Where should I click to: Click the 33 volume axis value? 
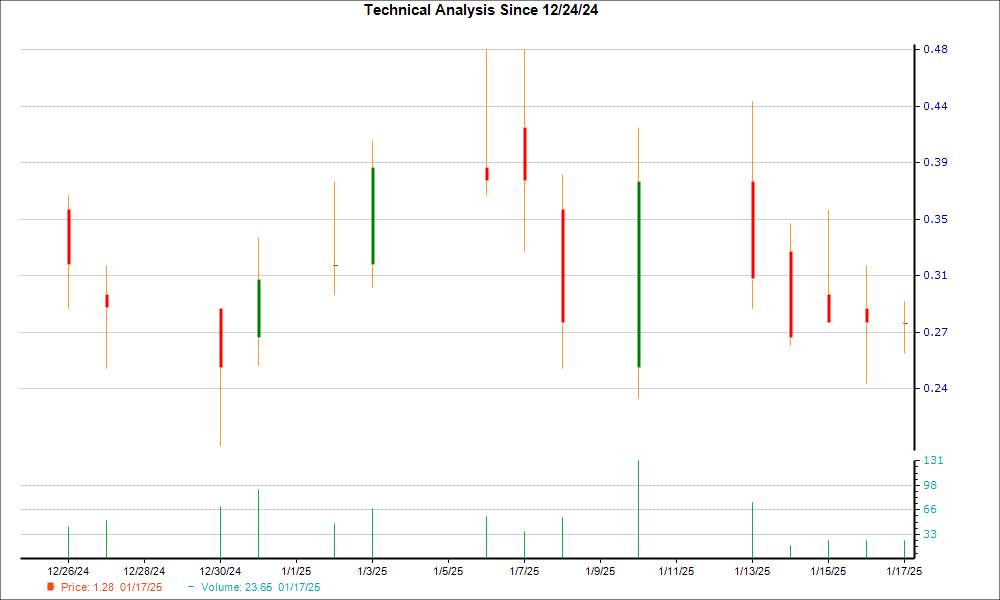point(929,534)
